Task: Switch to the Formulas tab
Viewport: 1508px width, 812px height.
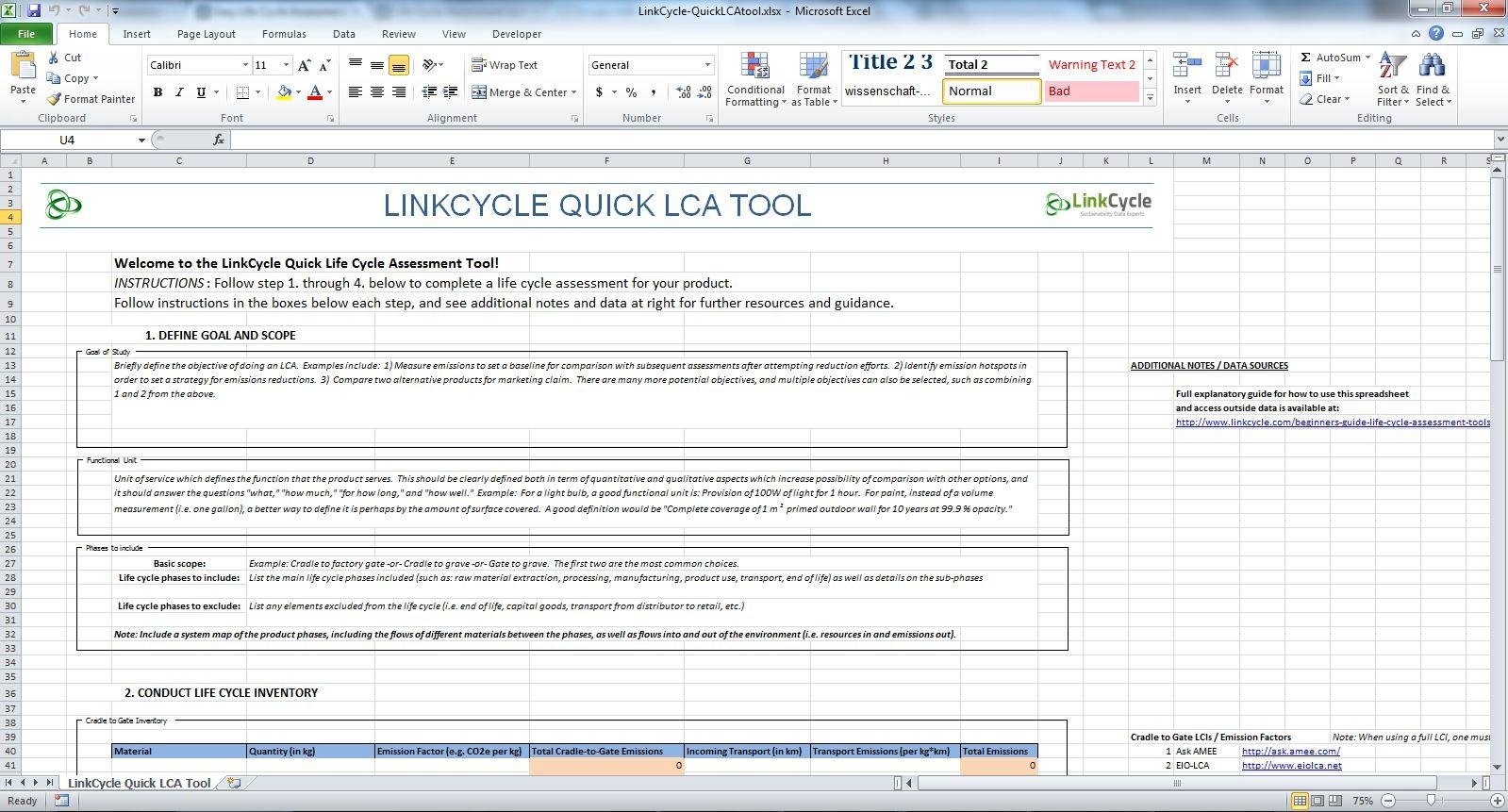Action: click(284, 34)
